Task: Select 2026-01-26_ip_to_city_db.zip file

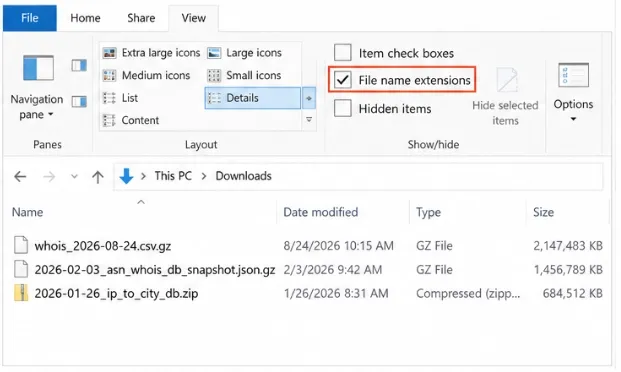Action: pos(116,294)
